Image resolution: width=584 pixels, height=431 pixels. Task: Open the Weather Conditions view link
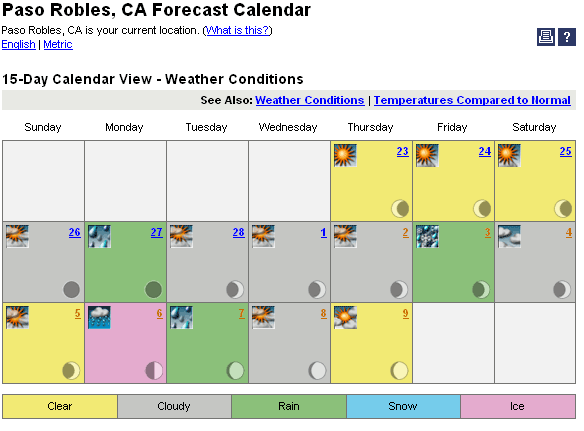tap(310, 100)
